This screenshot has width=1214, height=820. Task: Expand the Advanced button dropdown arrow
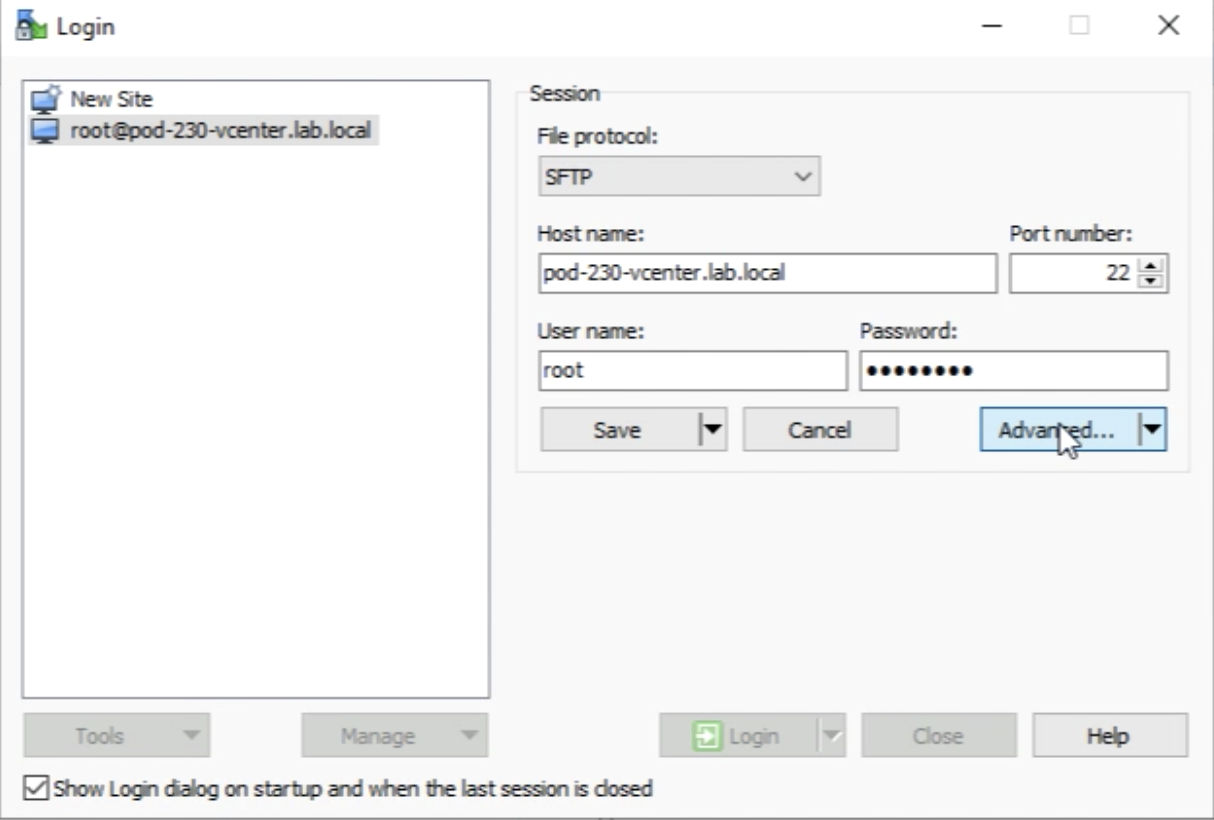(x=1152, y=430)
